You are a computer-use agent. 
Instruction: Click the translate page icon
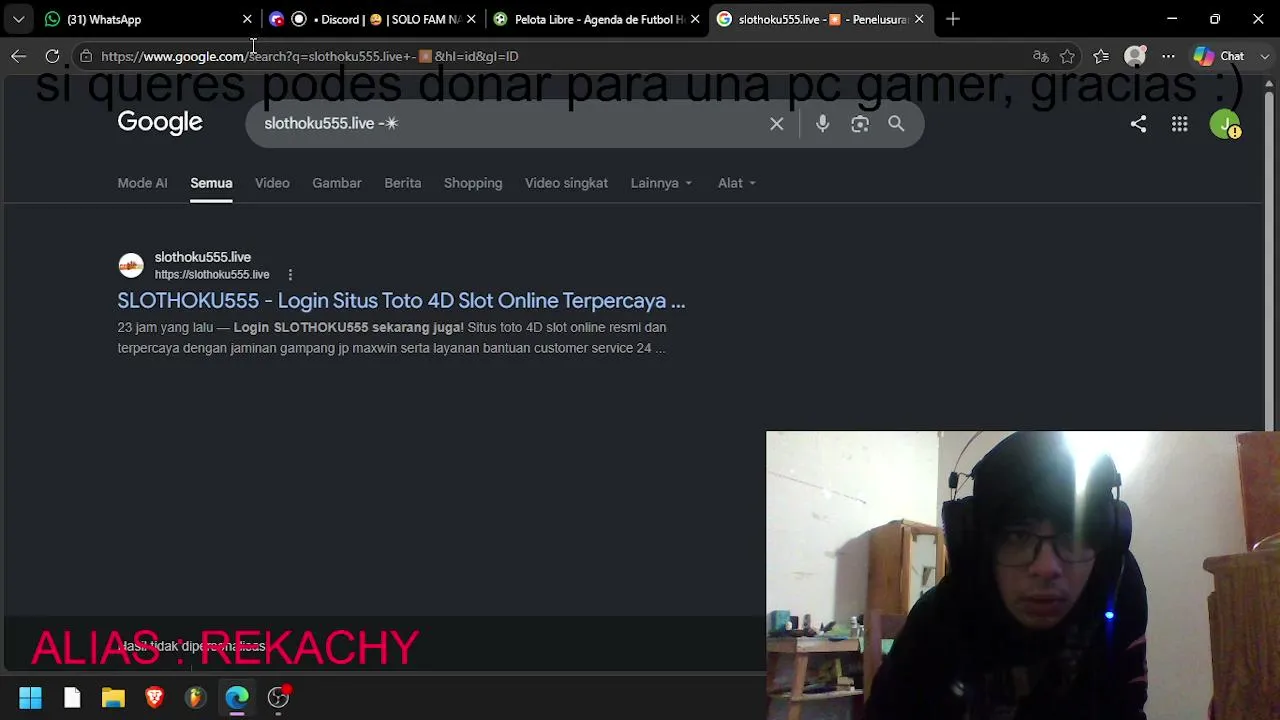click(x=1040, y=56)
